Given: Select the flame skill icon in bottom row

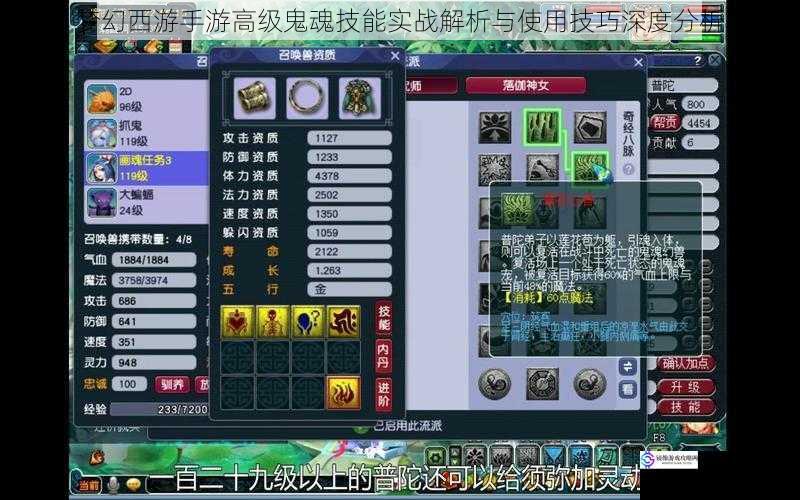Looking at the screenshot, I should click(343, 393).
